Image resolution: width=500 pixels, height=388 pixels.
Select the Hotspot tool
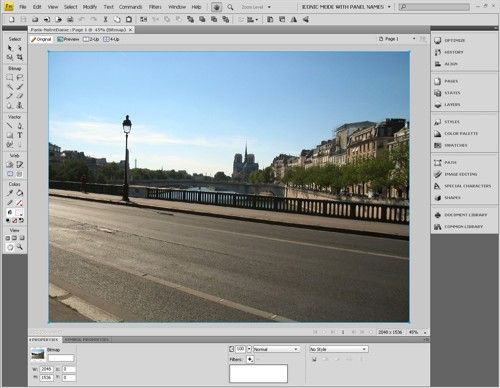10,165
